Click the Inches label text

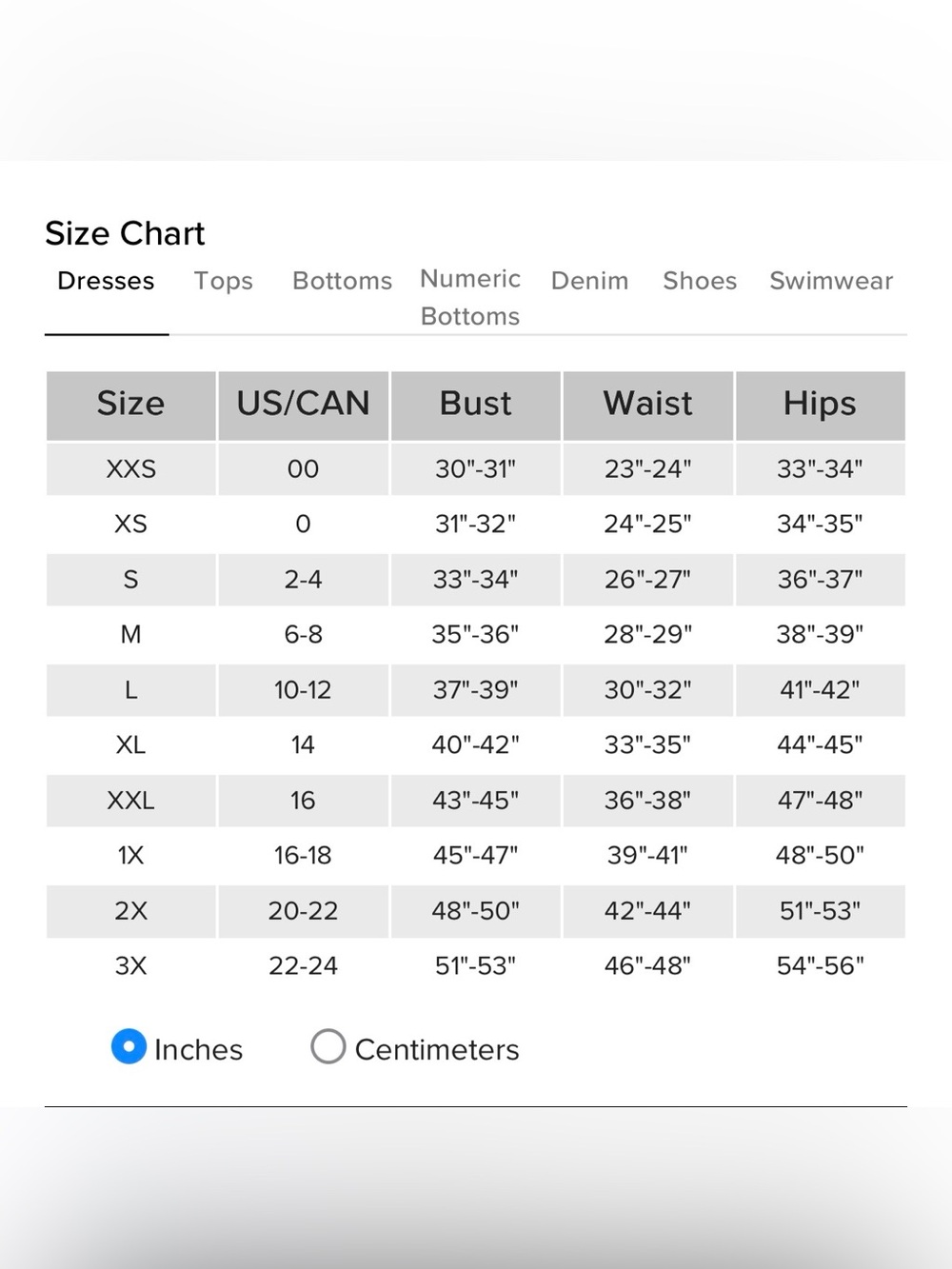(x=198, y=1049)
